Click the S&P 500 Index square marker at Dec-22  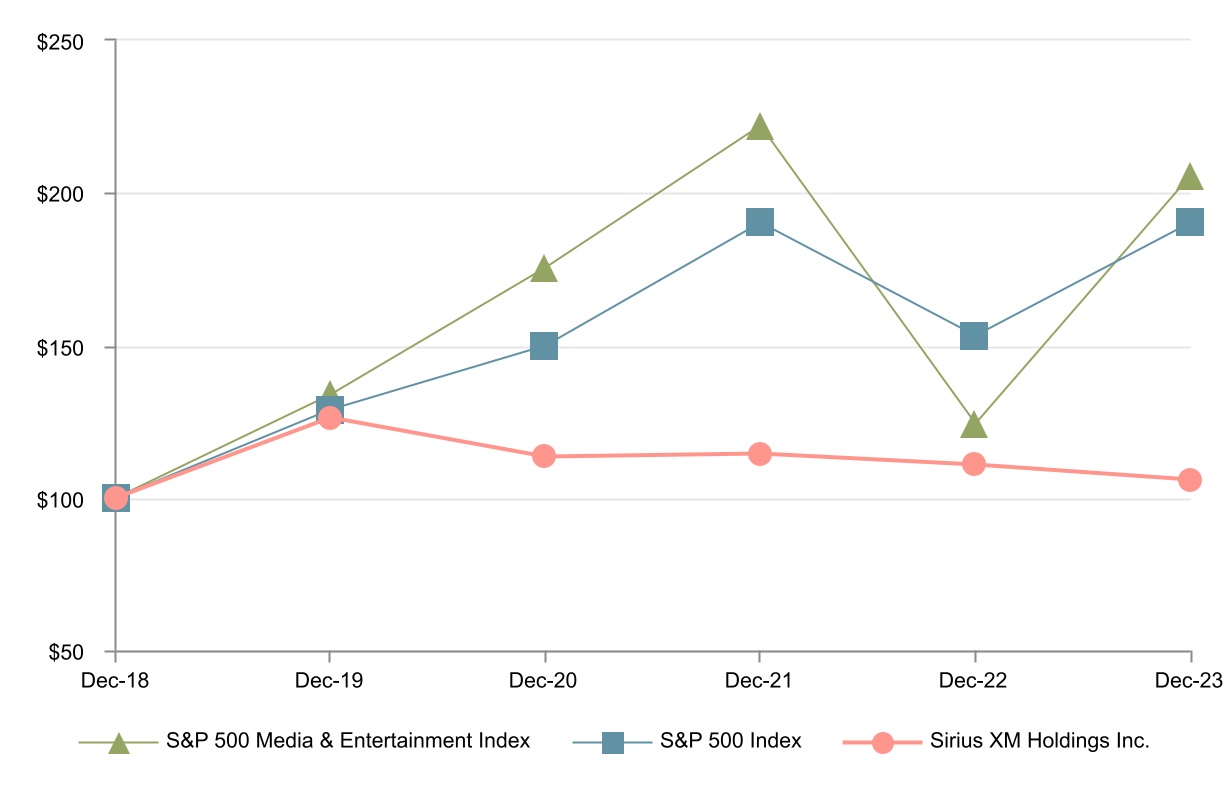tap(974, 336)
